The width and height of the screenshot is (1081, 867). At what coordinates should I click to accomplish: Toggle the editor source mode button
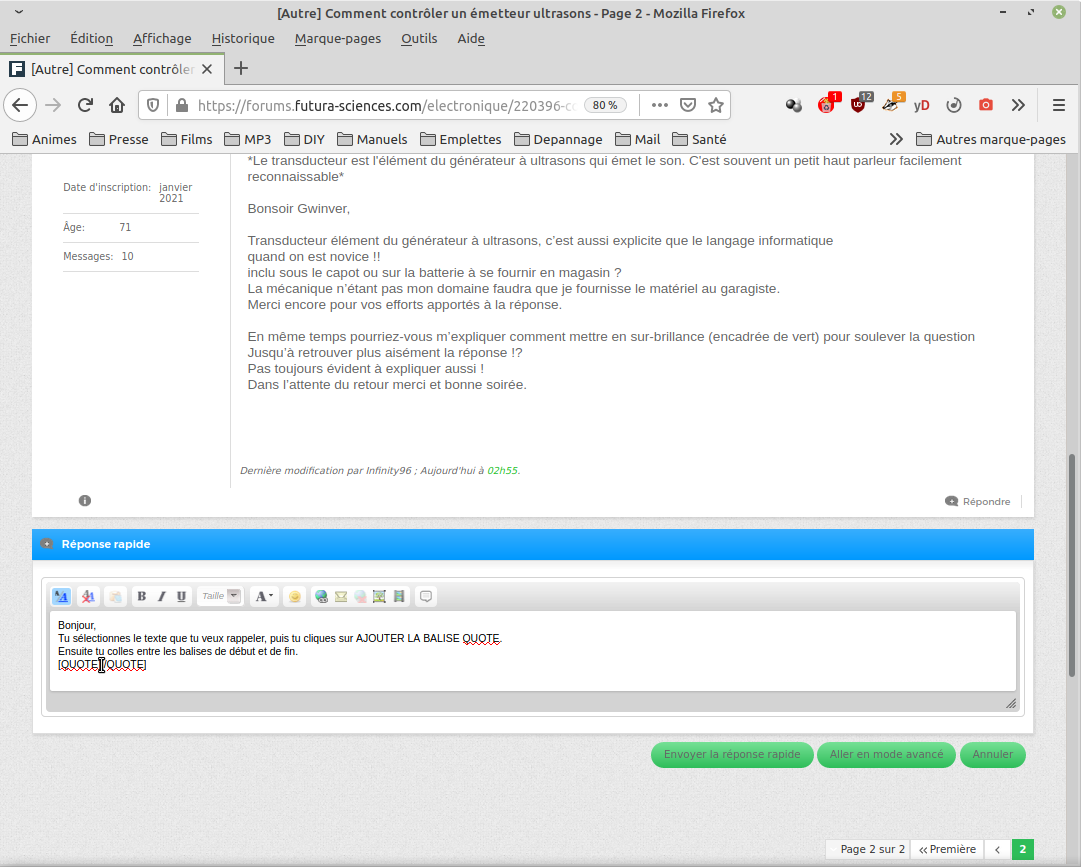[61, 596]
